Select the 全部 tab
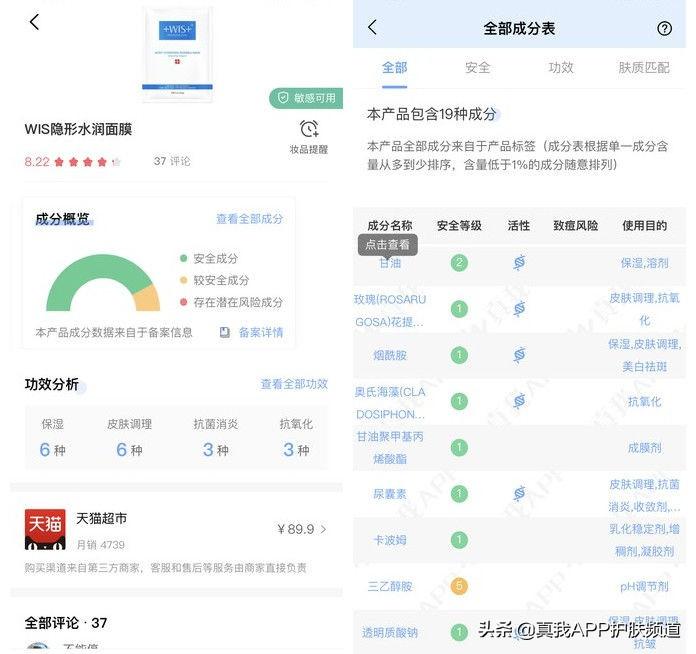696x654 pixels. point(394,68)
